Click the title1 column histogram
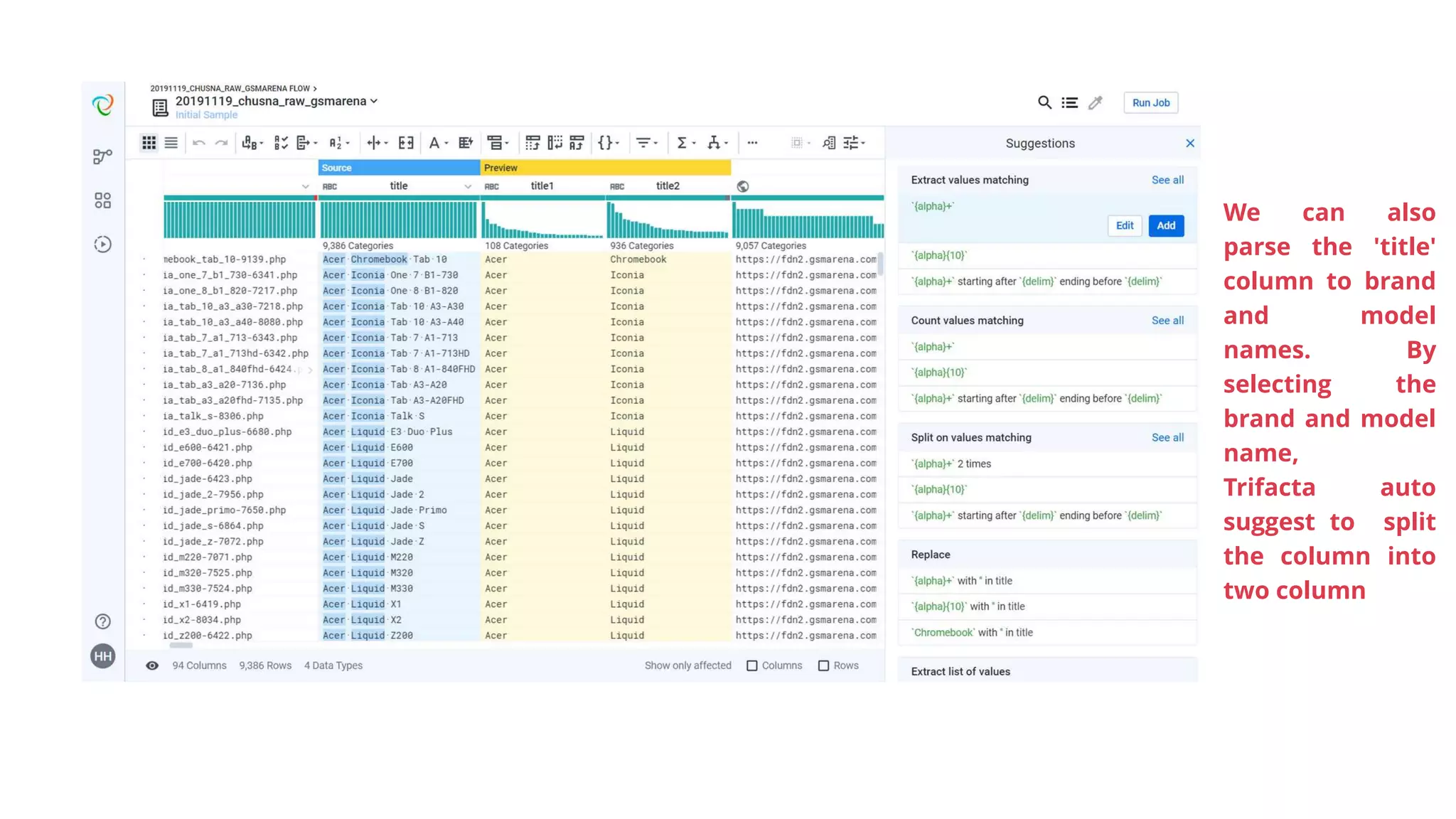Image resolution: width=1456 pixels, height=819 pixels. 542,220
